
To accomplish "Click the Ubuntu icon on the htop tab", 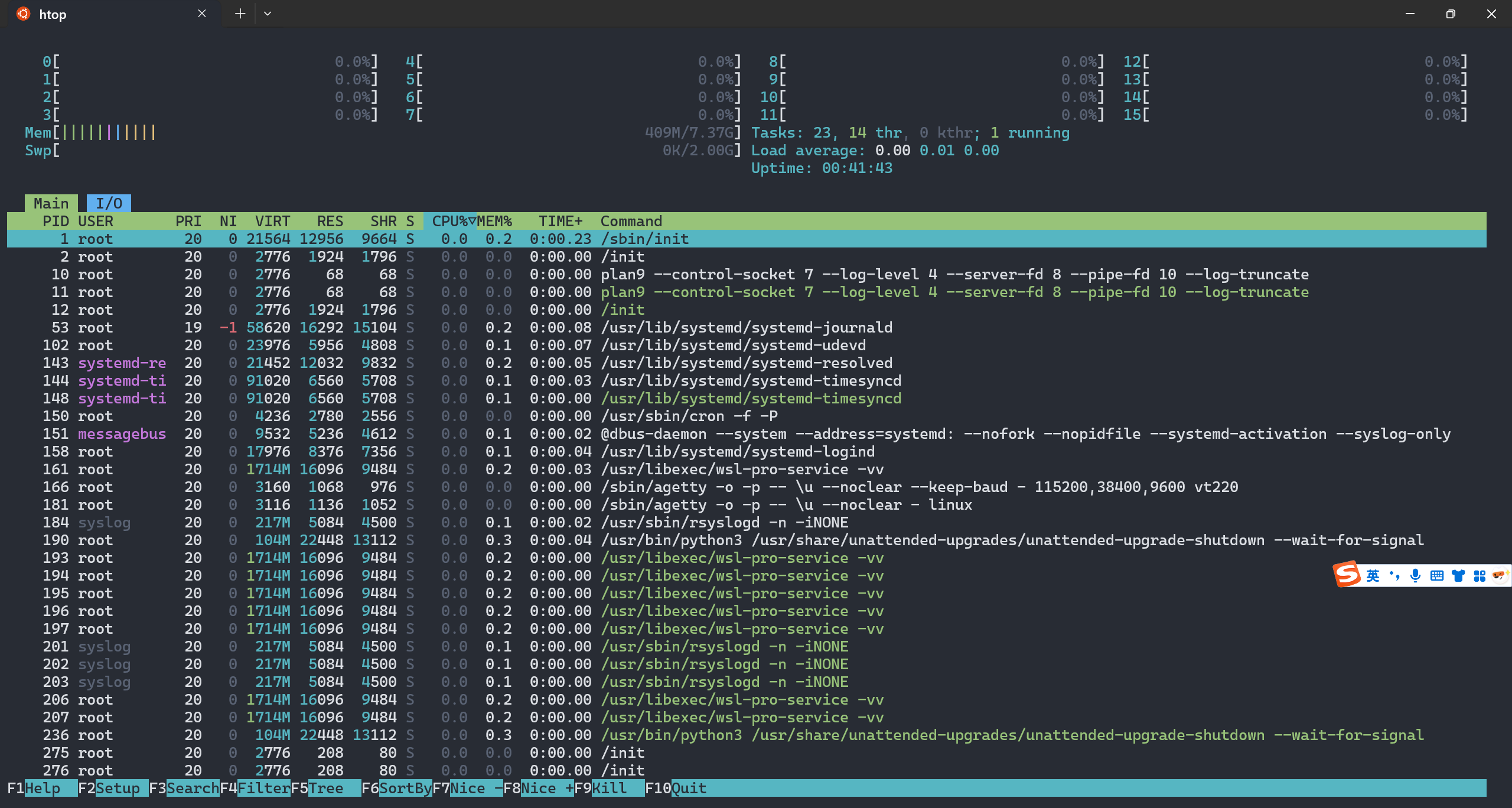I will pos(23,14).
